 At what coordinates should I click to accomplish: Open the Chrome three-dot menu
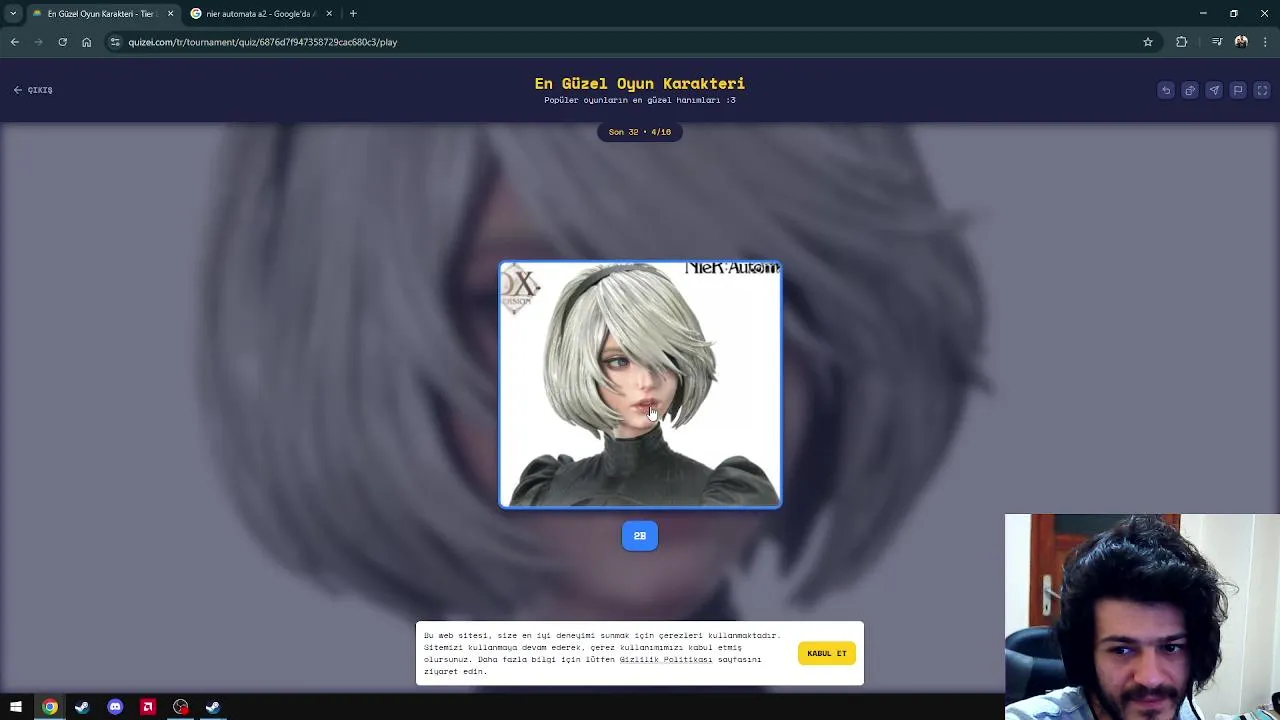pyautogui.click(x=1266, y=42)
